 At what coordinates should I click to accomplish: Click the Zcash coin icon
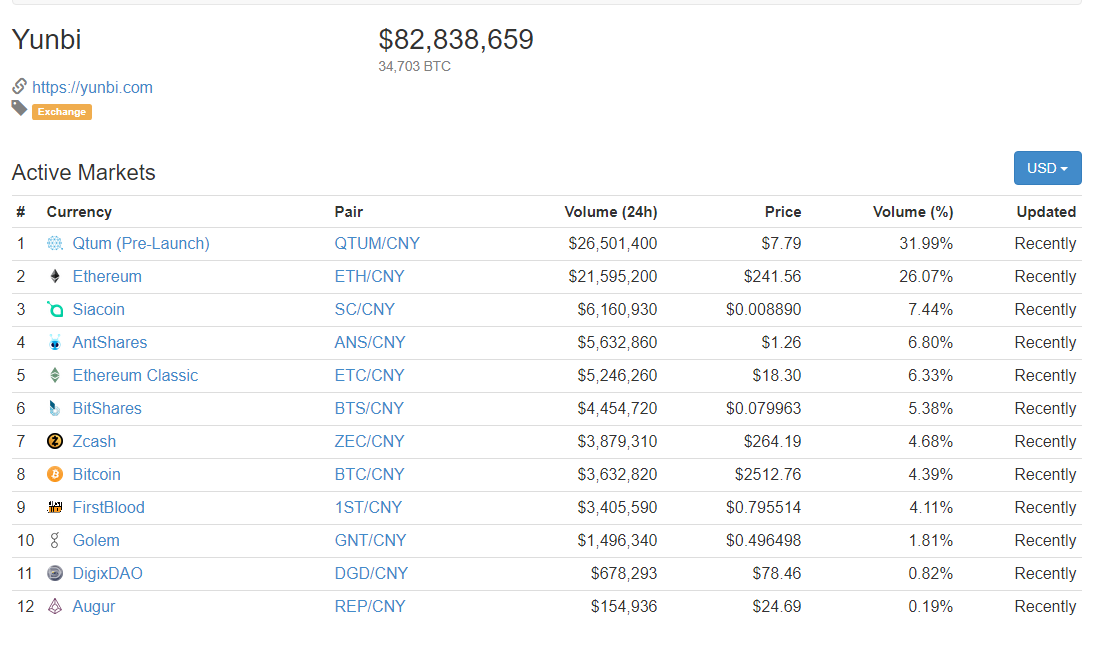(55, 441)
